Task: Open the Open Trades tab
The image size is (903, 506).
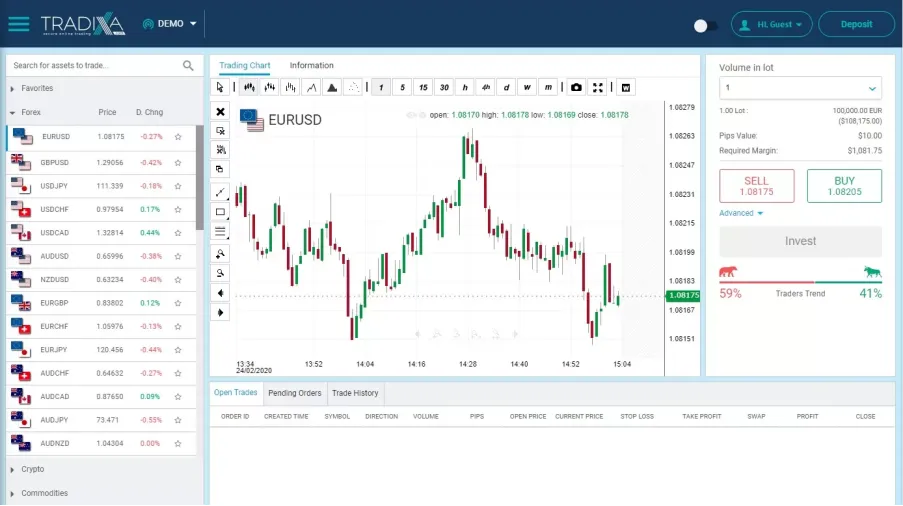Action: (x=236, y=393)
